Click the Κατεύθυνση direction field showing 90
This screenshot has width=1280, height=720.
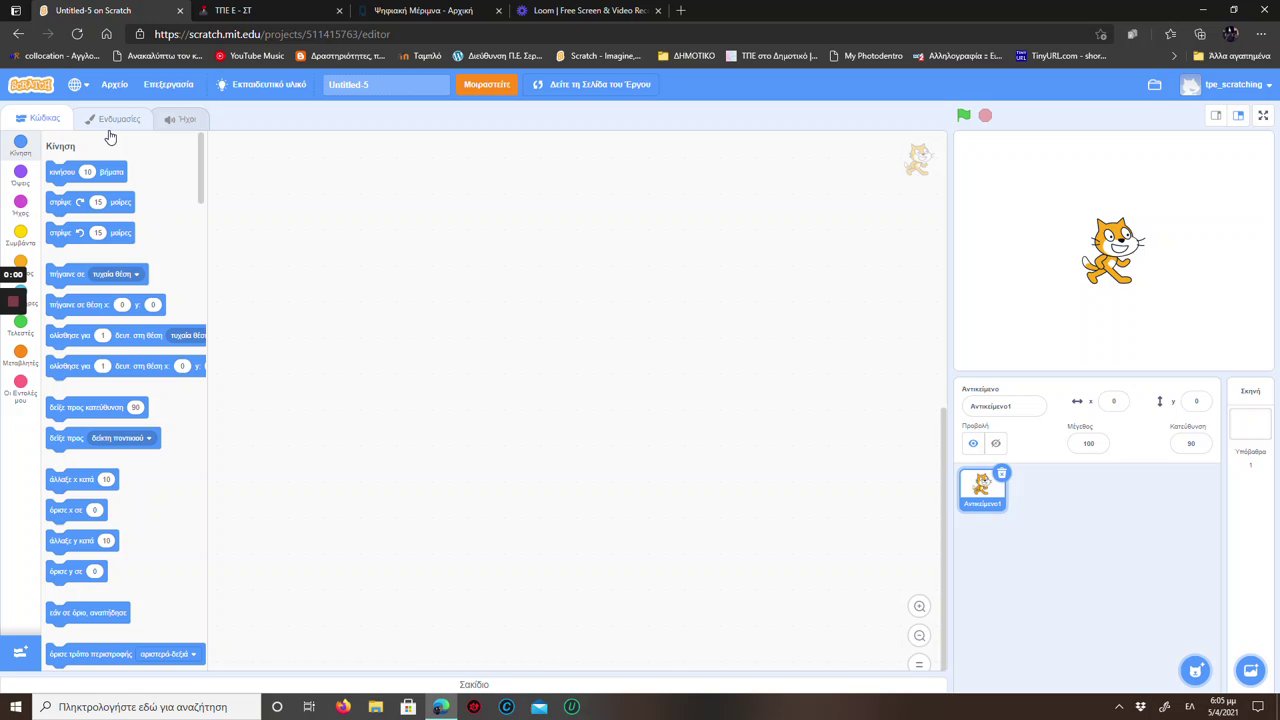(1190, 443)
